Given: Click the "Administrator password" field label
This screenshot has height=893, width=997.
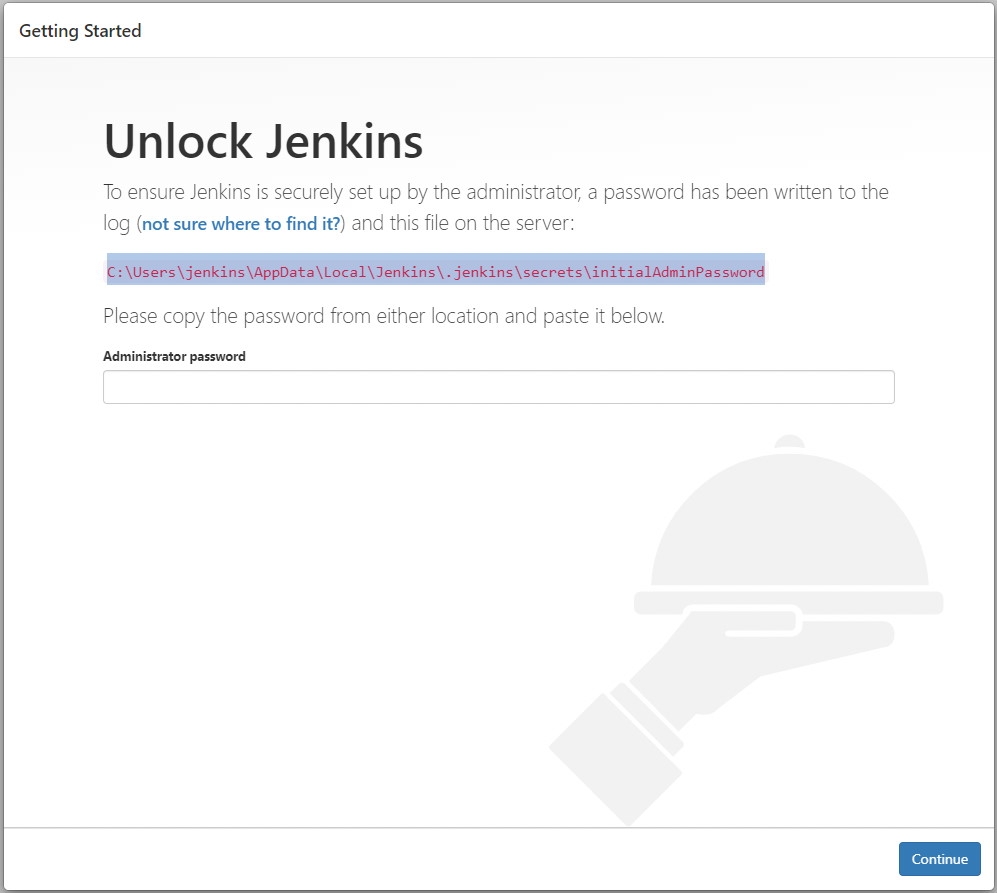Looking at the screenshot, I should [x=174, y=356].
